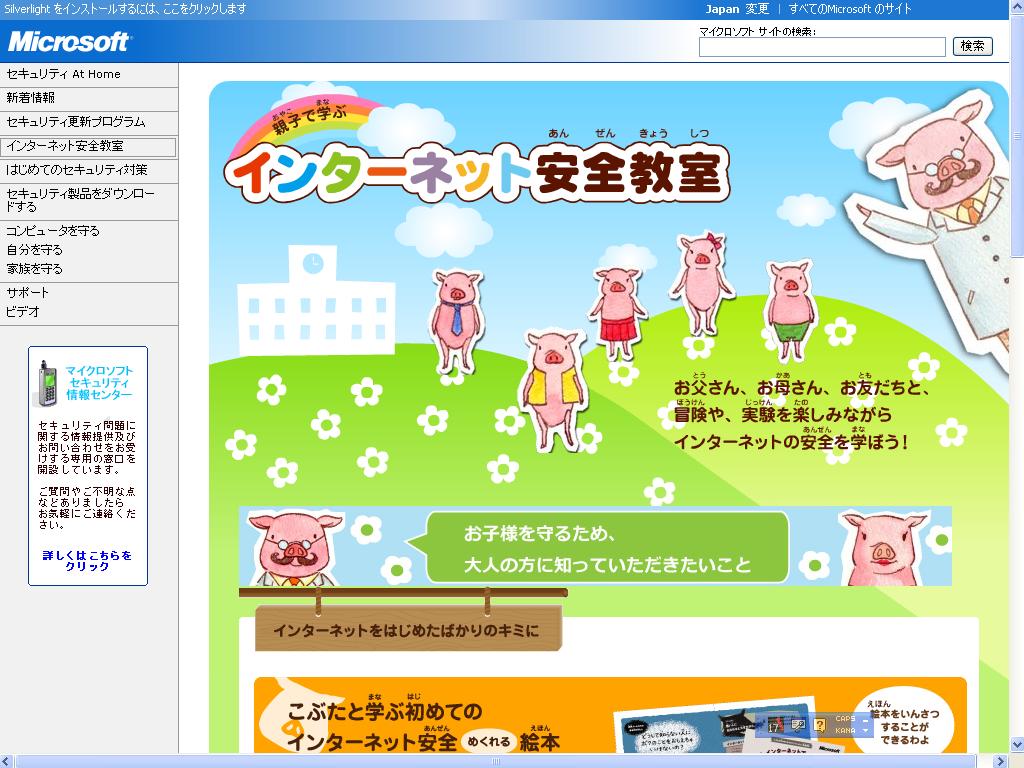Click the めくれる label on picture book banner
The image size is (1024, 768).
point(489,741)
